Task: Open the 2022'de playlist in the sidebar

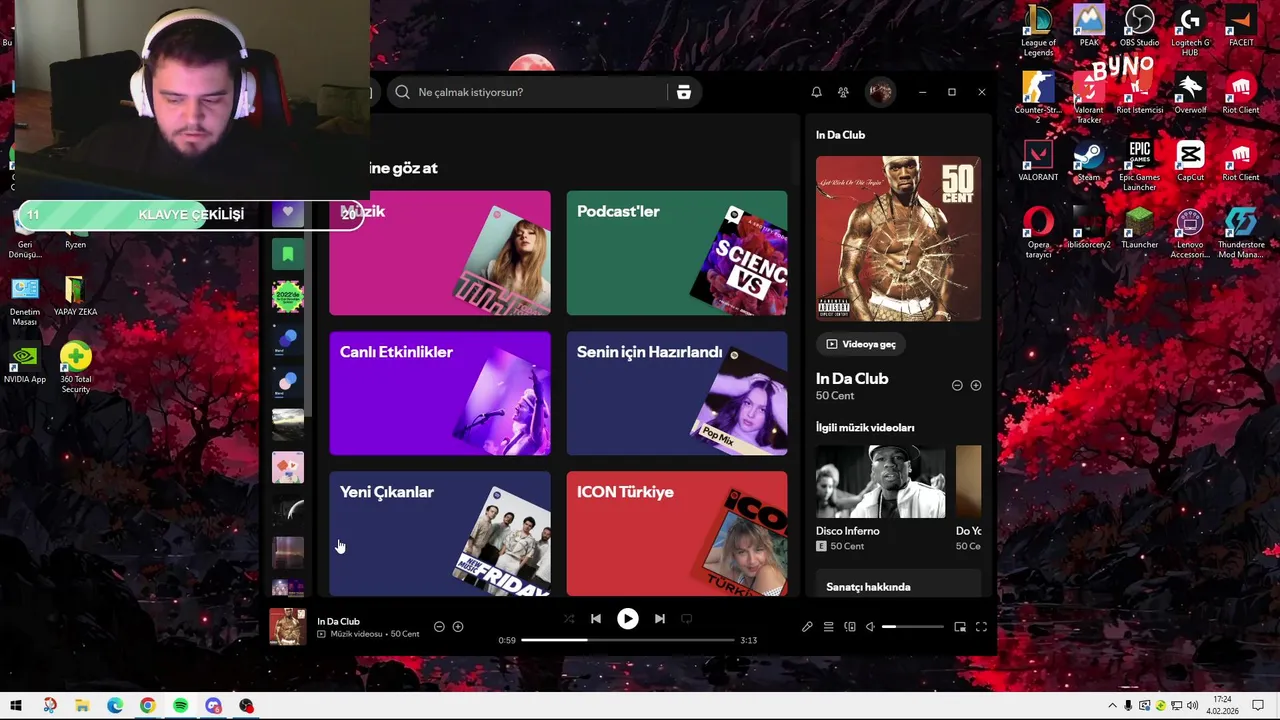Action: [288, 297]
